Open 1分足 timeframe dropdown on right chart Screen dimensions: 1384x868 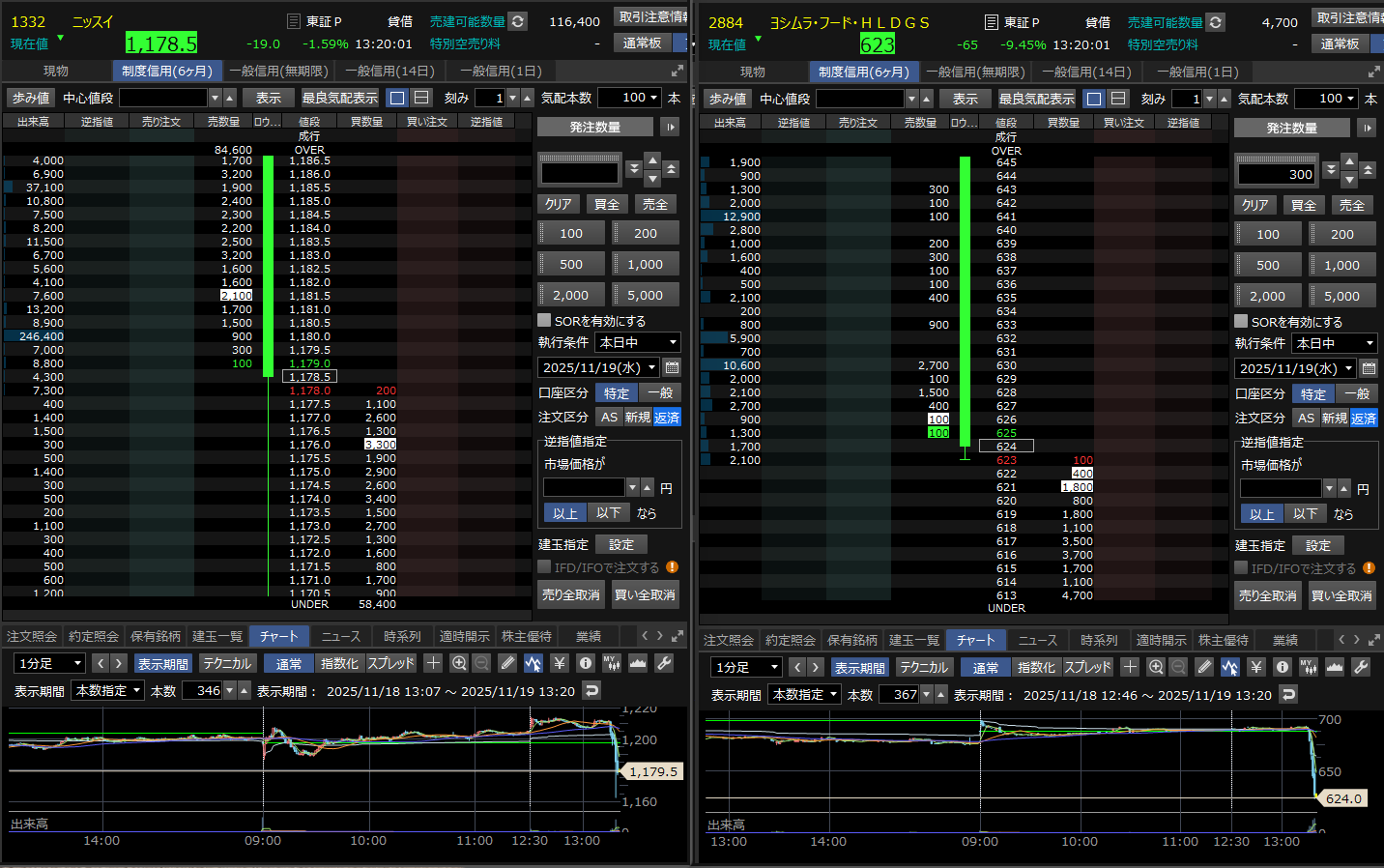(x=747, y=667)
